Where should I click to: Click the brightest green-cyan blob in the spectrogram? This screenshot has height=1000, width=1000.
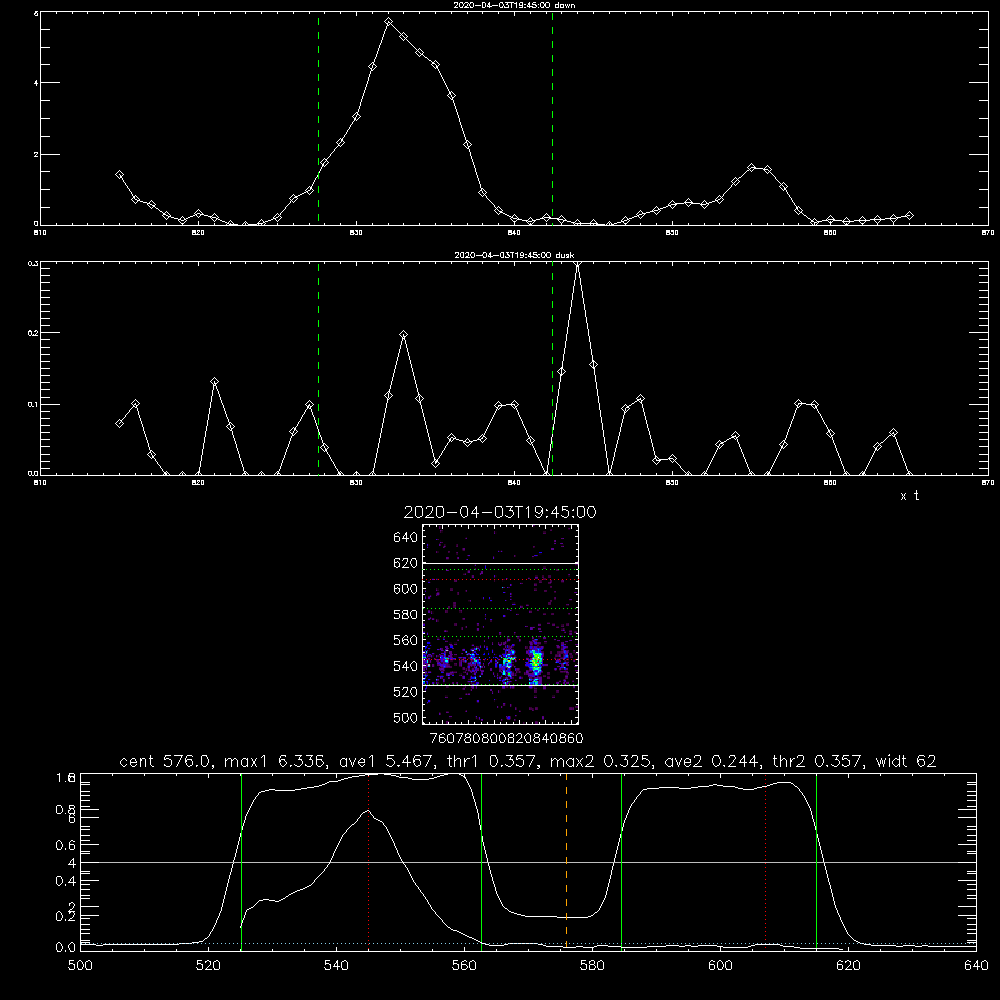tap(536, 660)
